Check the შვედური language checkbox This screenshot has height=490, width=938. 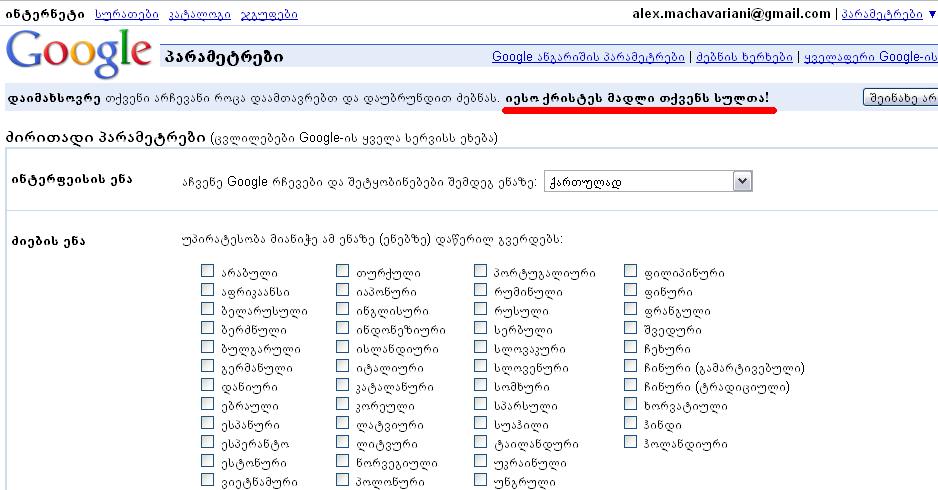[x=631, y=328]
